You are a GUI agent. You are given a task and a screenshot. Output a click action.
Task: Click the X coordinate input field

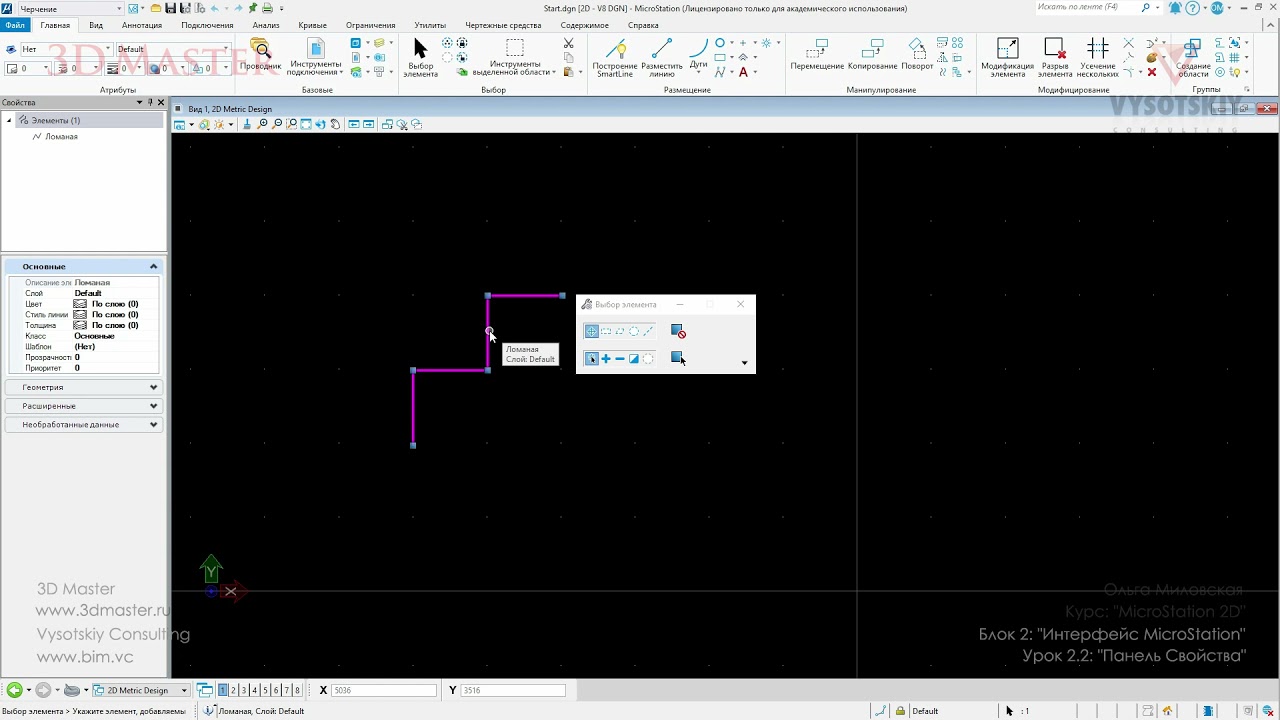coord(384,690)
